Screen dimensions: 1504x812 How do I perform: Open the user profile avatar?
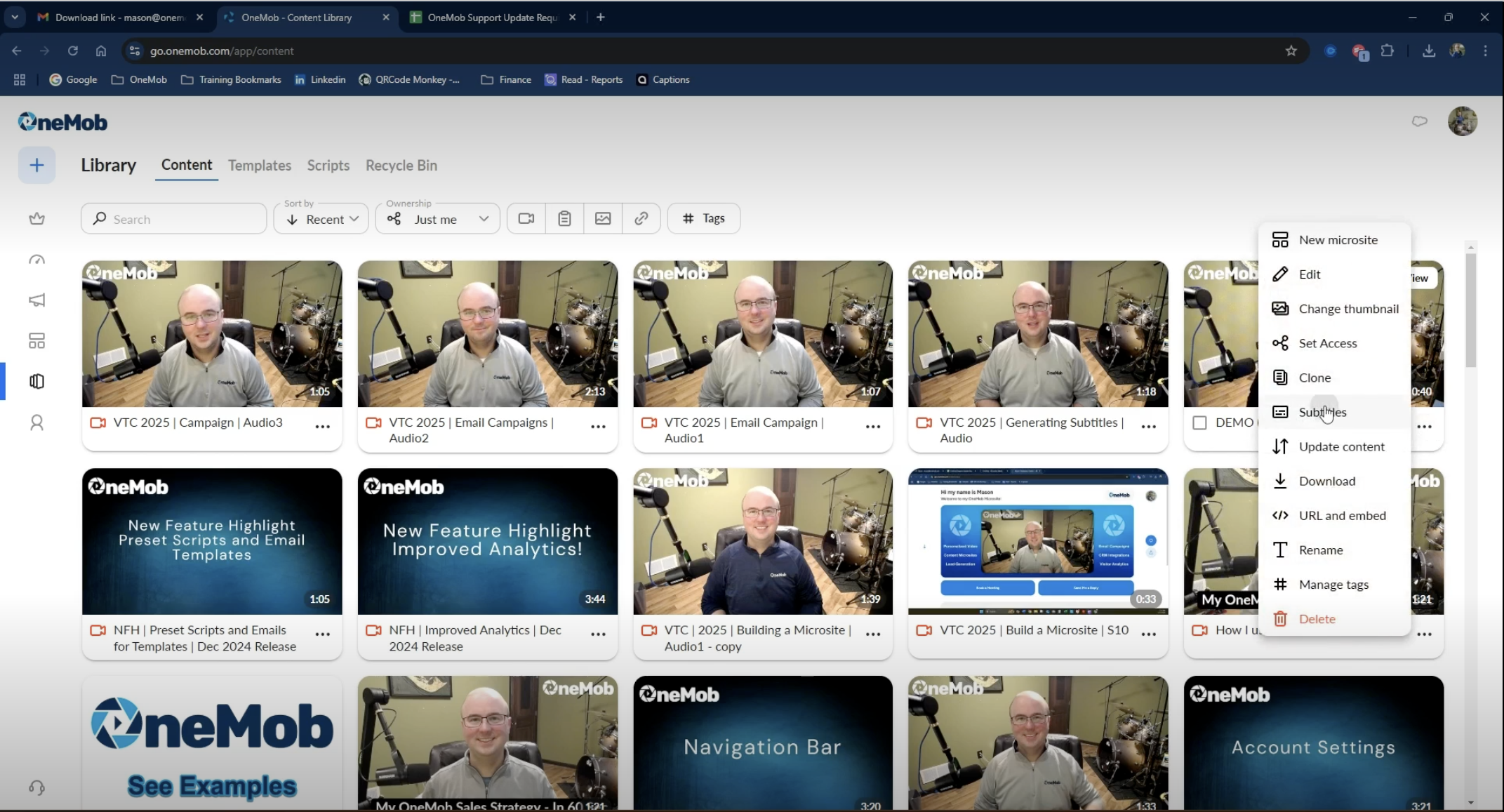pyautogui.click(x=1463, y=121)
